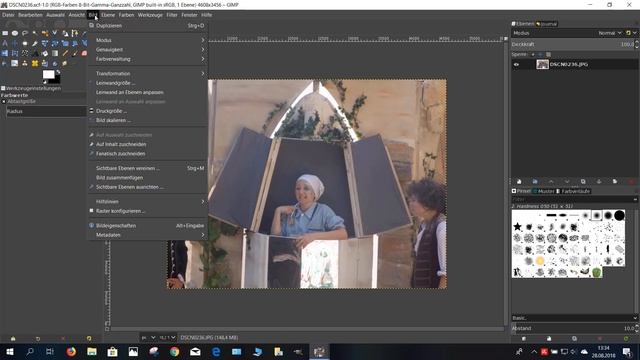This screenshot has width=640, height=360.
Task: Select the yellow Heal tool
Action: click(x=35, y=63)
